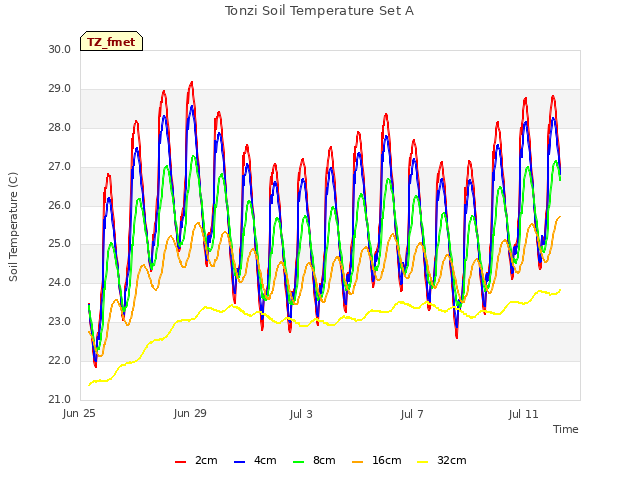Screen dimensions: 640x480
Task: Click the chart title Tonzi Soil Temperature Set A
Action: point(320,11)
